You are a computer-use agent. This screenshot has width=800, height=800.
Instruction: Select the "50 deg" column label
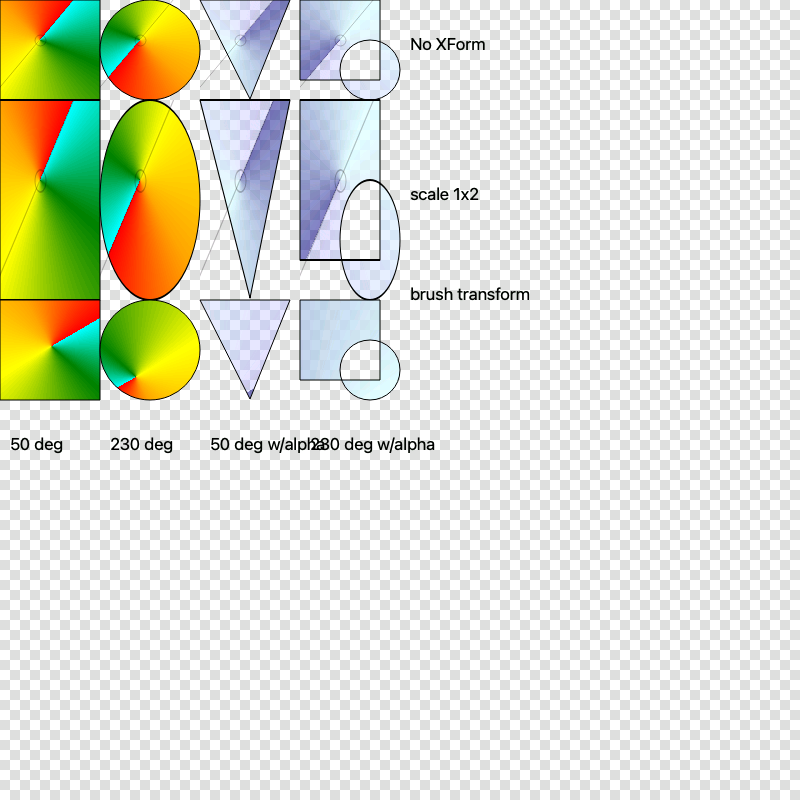coord(36,444)
